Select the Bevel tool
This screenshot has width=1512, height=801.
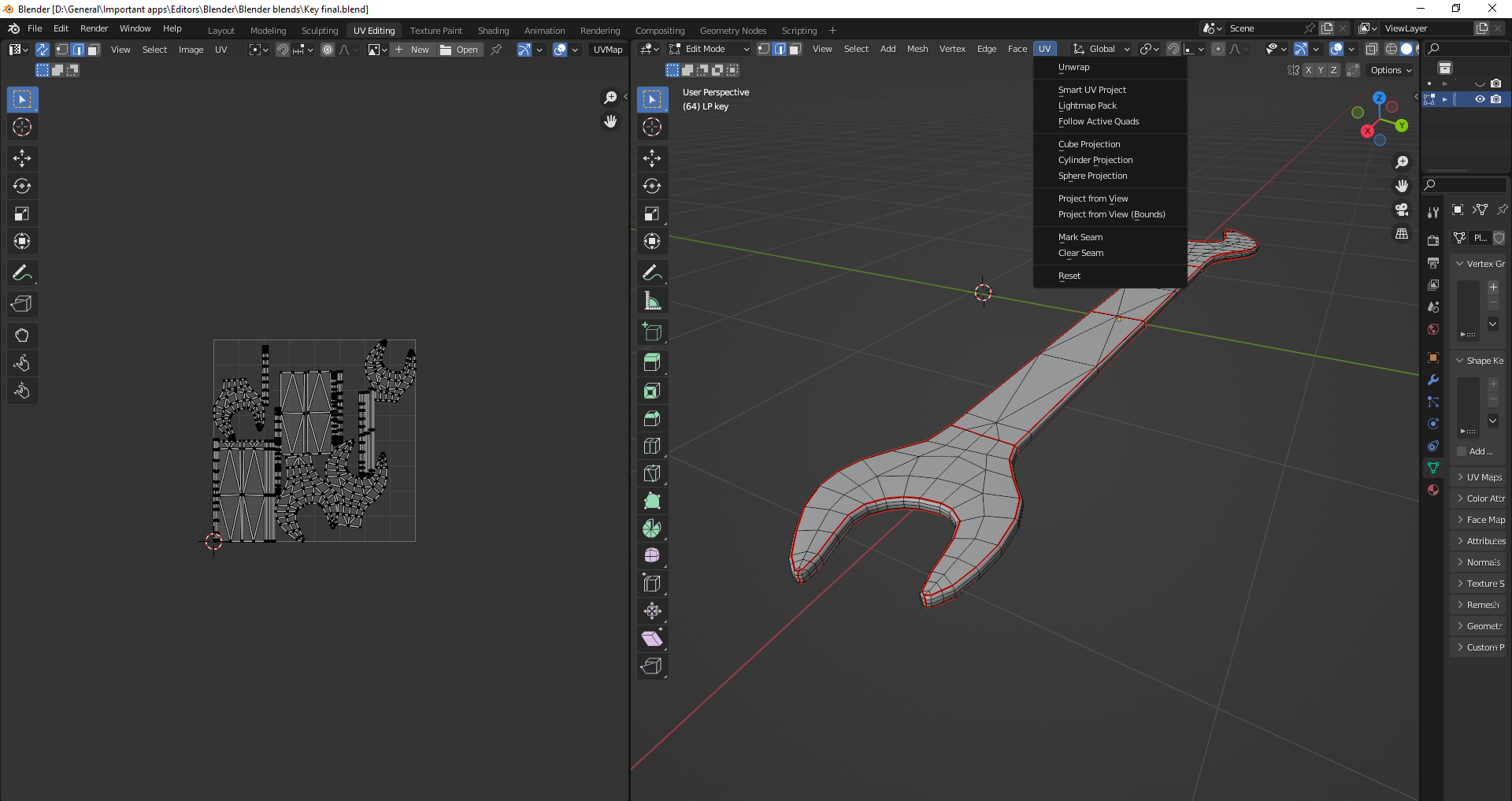652,418
